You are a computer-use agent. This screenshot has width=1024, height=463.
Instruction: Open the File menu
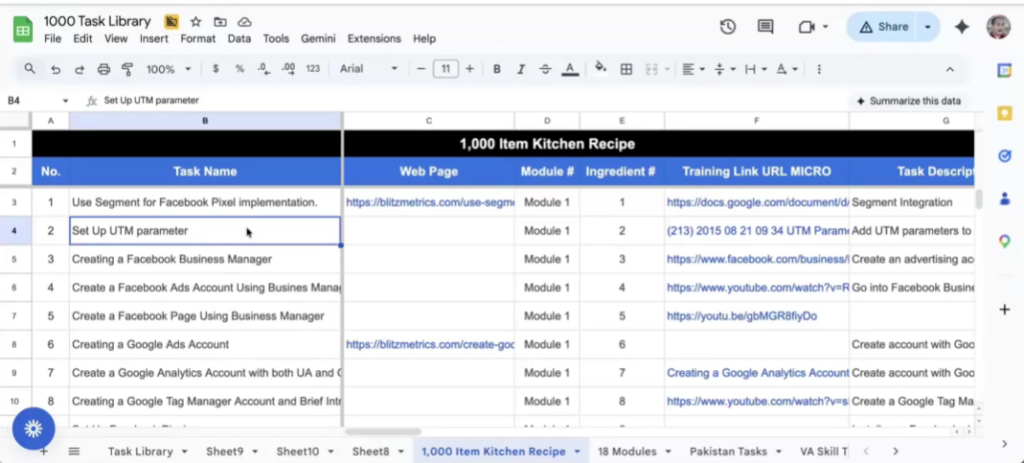(x=52, y=39)
